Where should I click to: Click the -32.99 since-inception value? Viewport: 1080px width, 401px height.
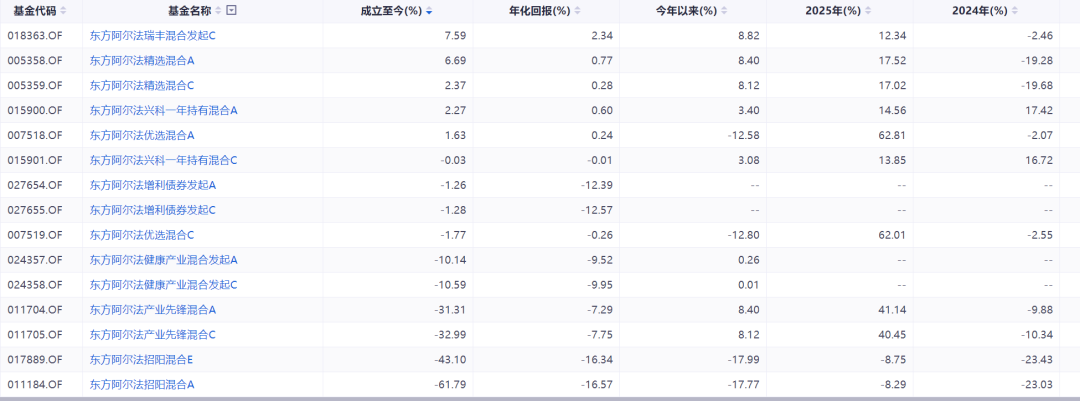pyautogui.click(x=450, y=335)
